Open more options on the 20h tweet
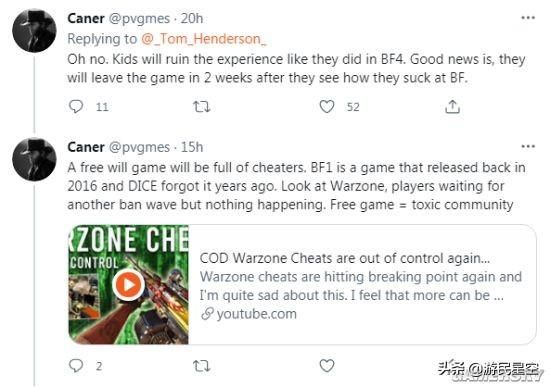The height and width of the screenshot is (387, 550). point(528,18)
